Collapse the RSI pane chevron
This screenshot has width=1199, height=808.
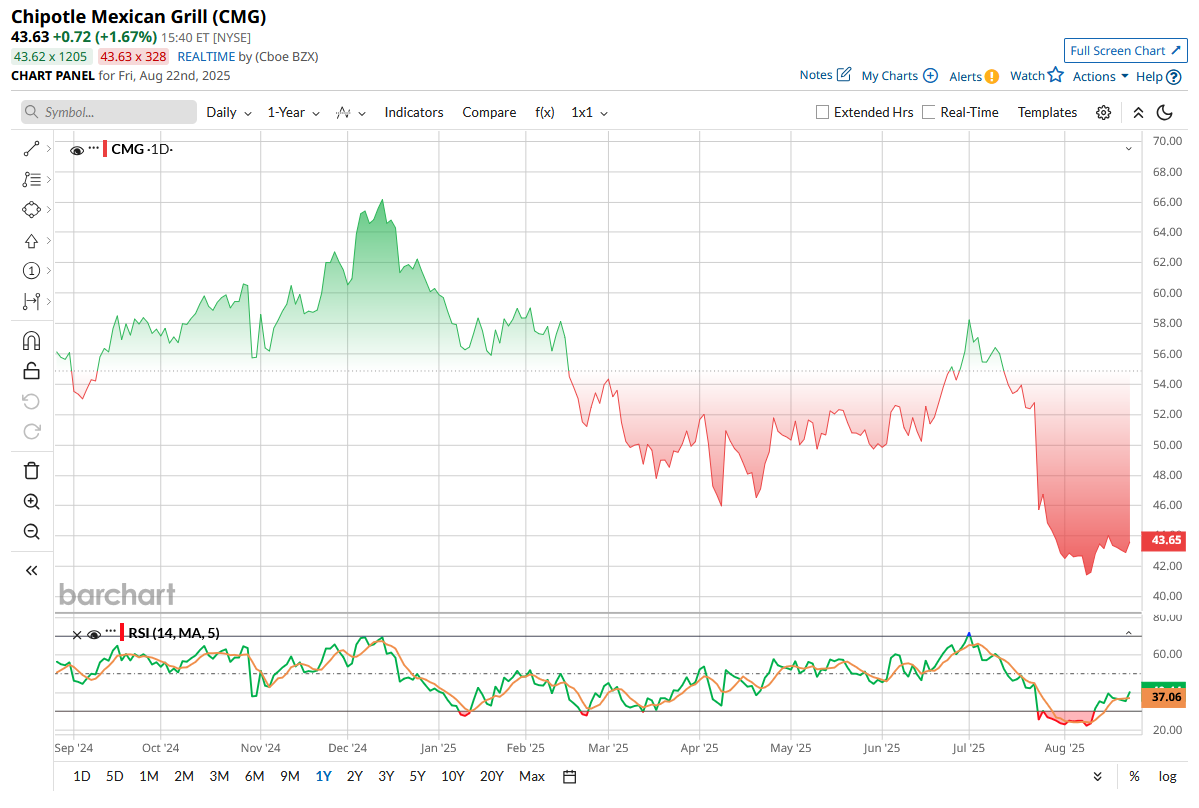[x=1129, y=633]
